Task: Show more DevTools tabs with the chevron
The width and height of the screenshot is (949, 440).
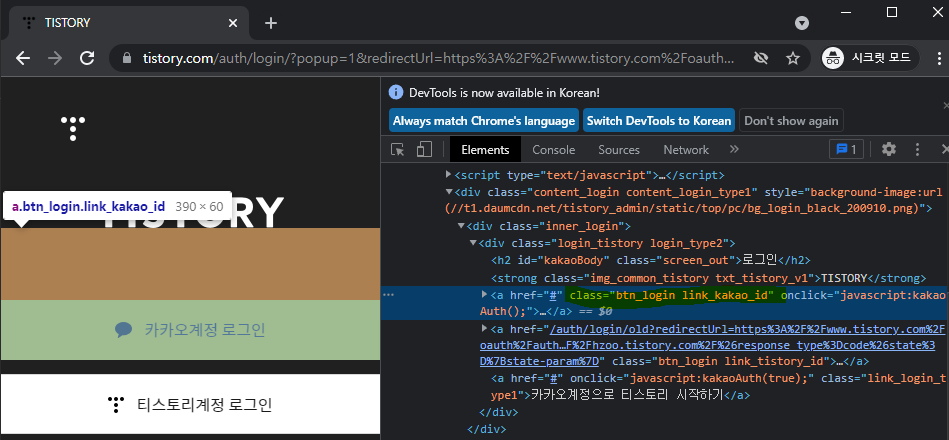Action: pyautogui.click(x=734, y=149)
